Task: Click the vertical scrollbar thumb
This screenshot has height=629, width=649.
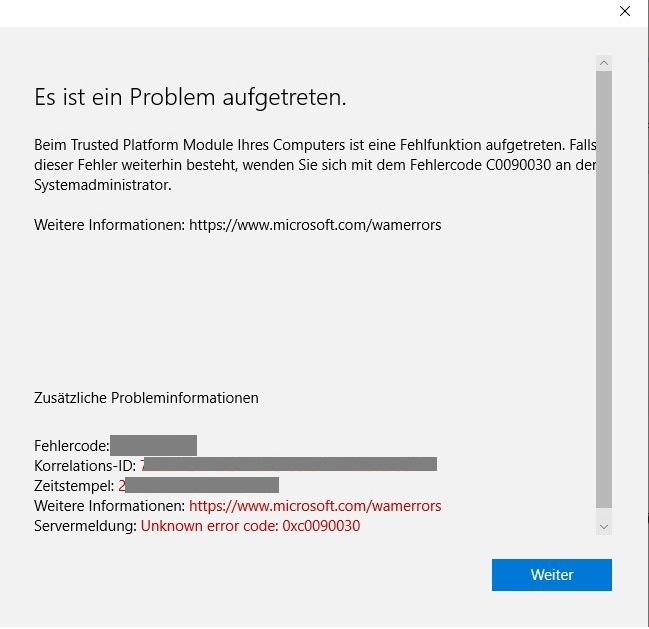Action: pyautogui.click(x=603, y=289)
